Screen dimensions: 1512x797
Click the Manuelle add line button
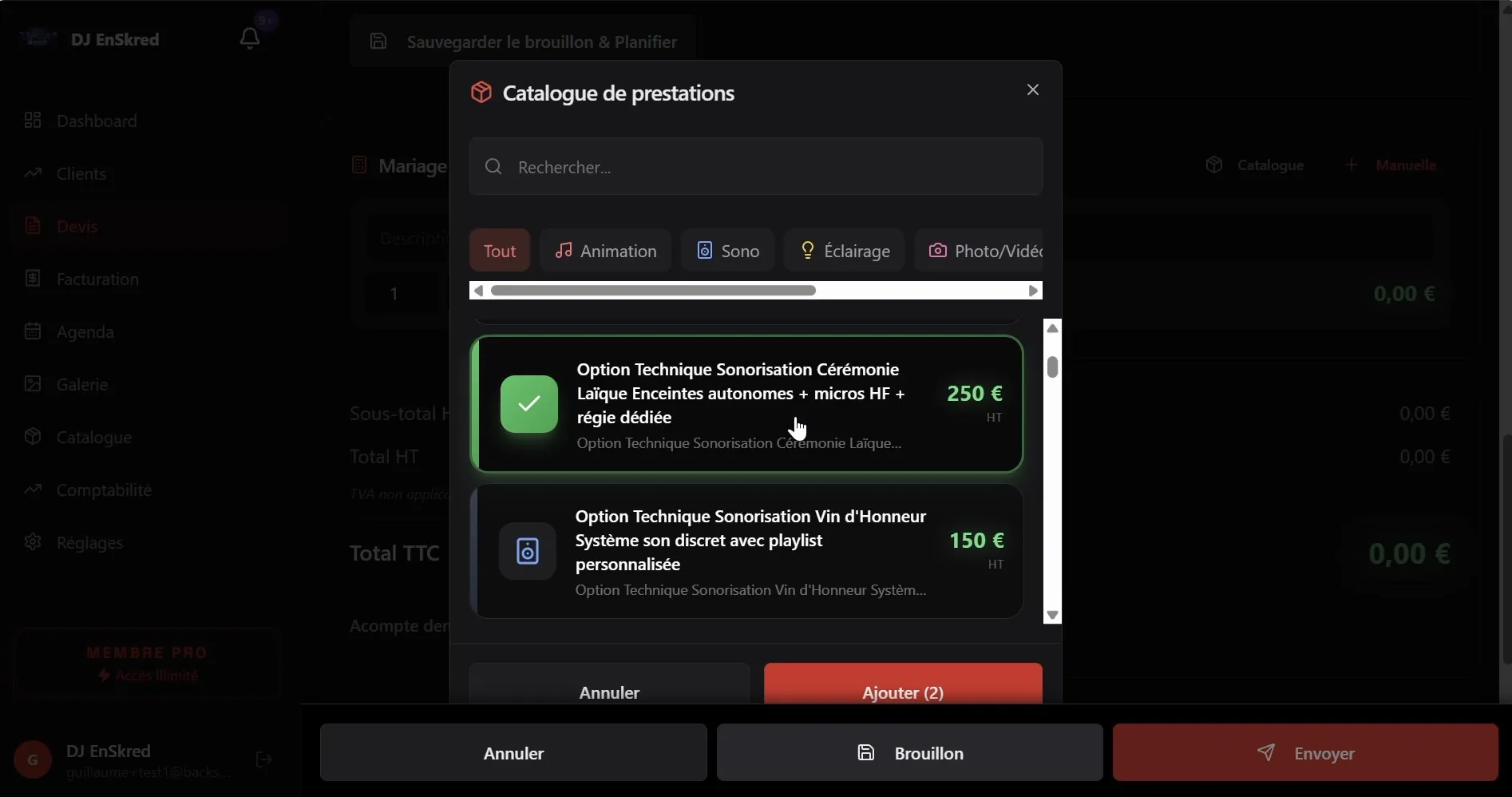(1390, 165)
